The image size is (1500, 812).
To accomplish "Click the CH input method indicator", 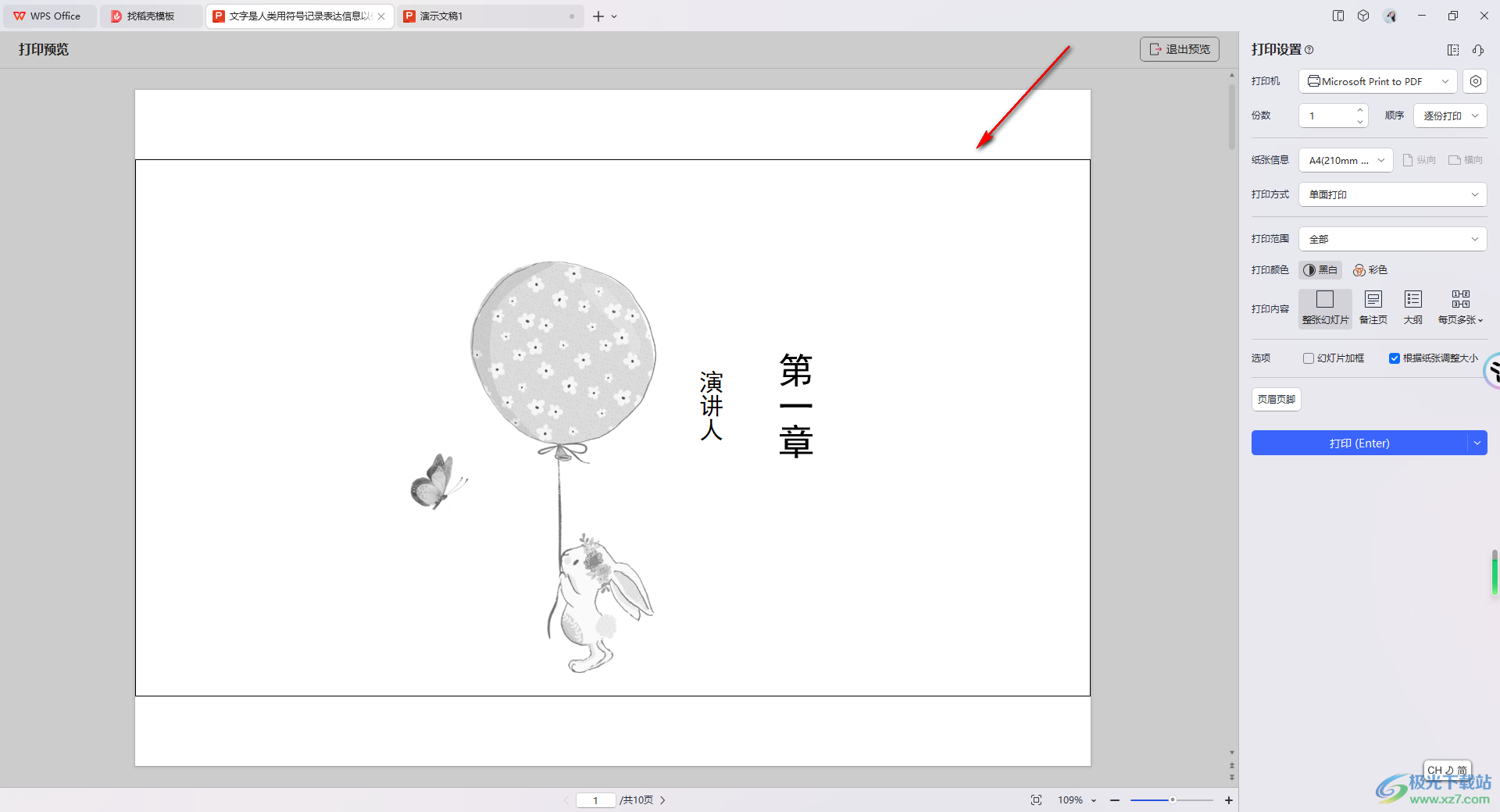I will click(x=1447, y=770).
